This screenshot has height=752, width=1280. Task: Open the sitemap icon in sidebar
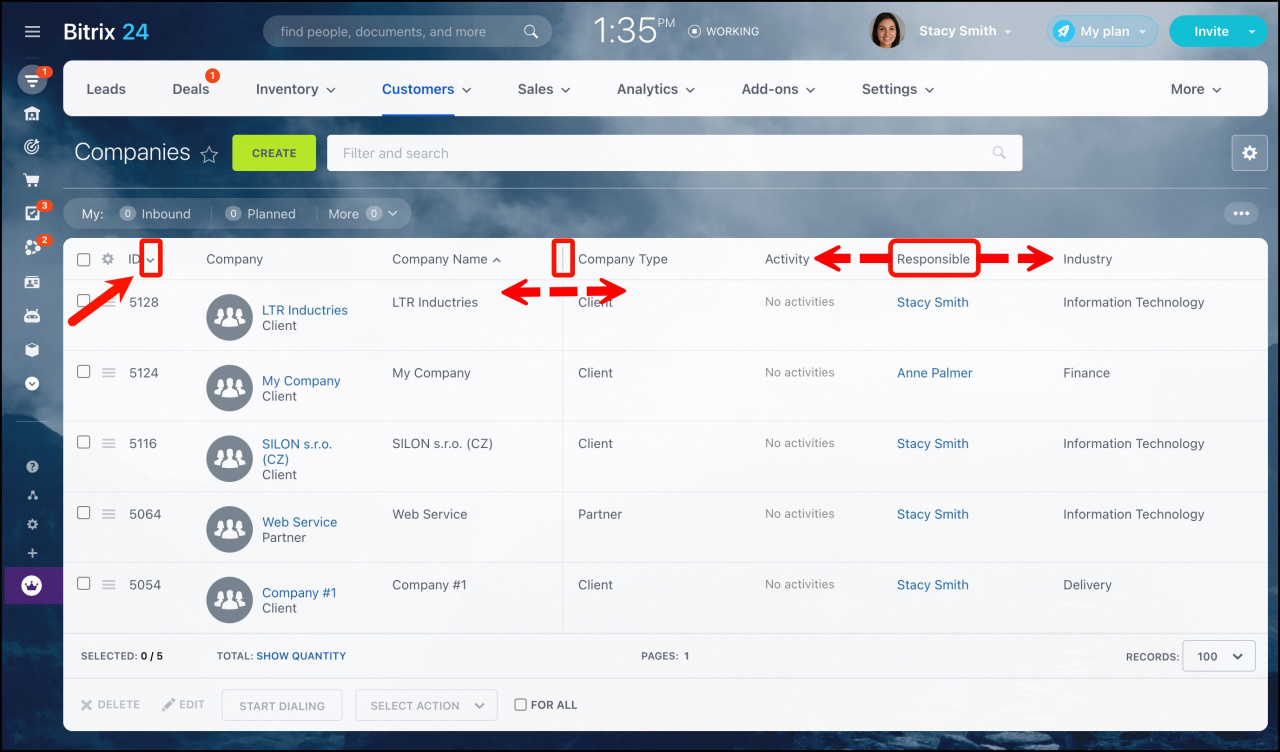[32, 495]
